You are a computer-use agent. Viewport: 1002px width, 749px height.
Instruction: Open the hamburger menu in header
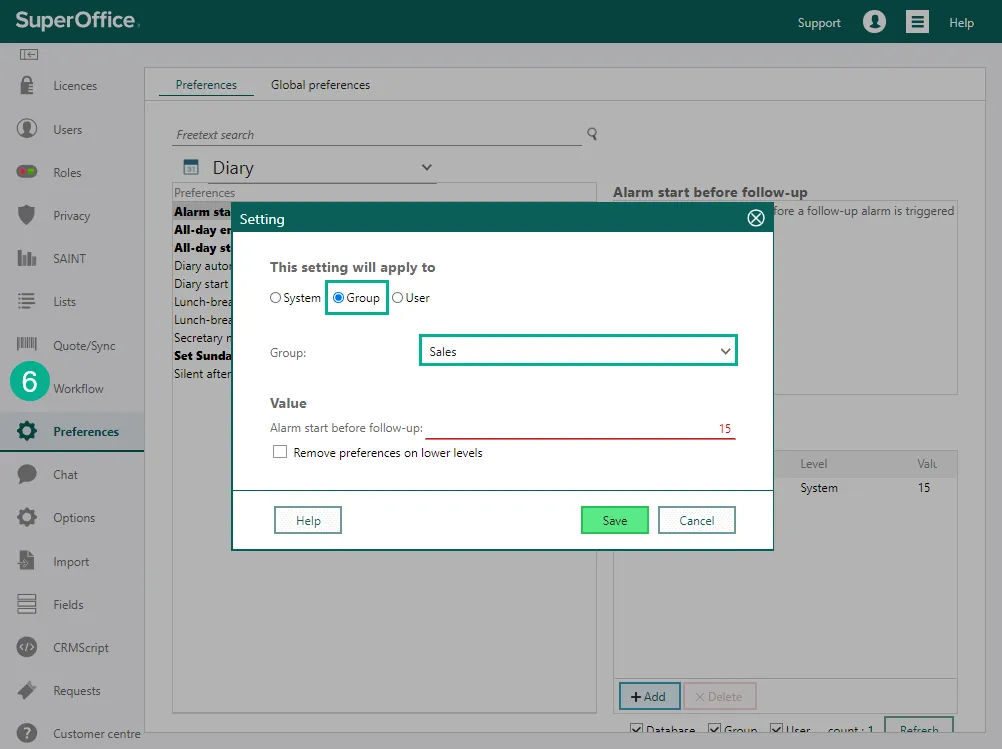(x=916, y=22)
